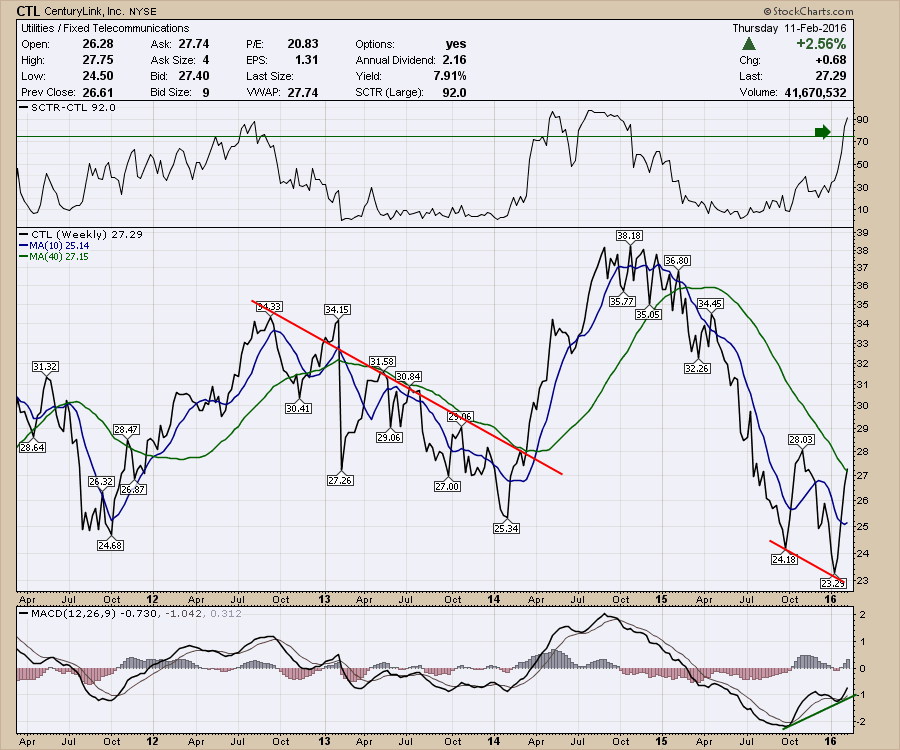This screenshot has height=750, width=900.
Task: Click the green up triangle beside +2.56%
Action: pos(748,44)
